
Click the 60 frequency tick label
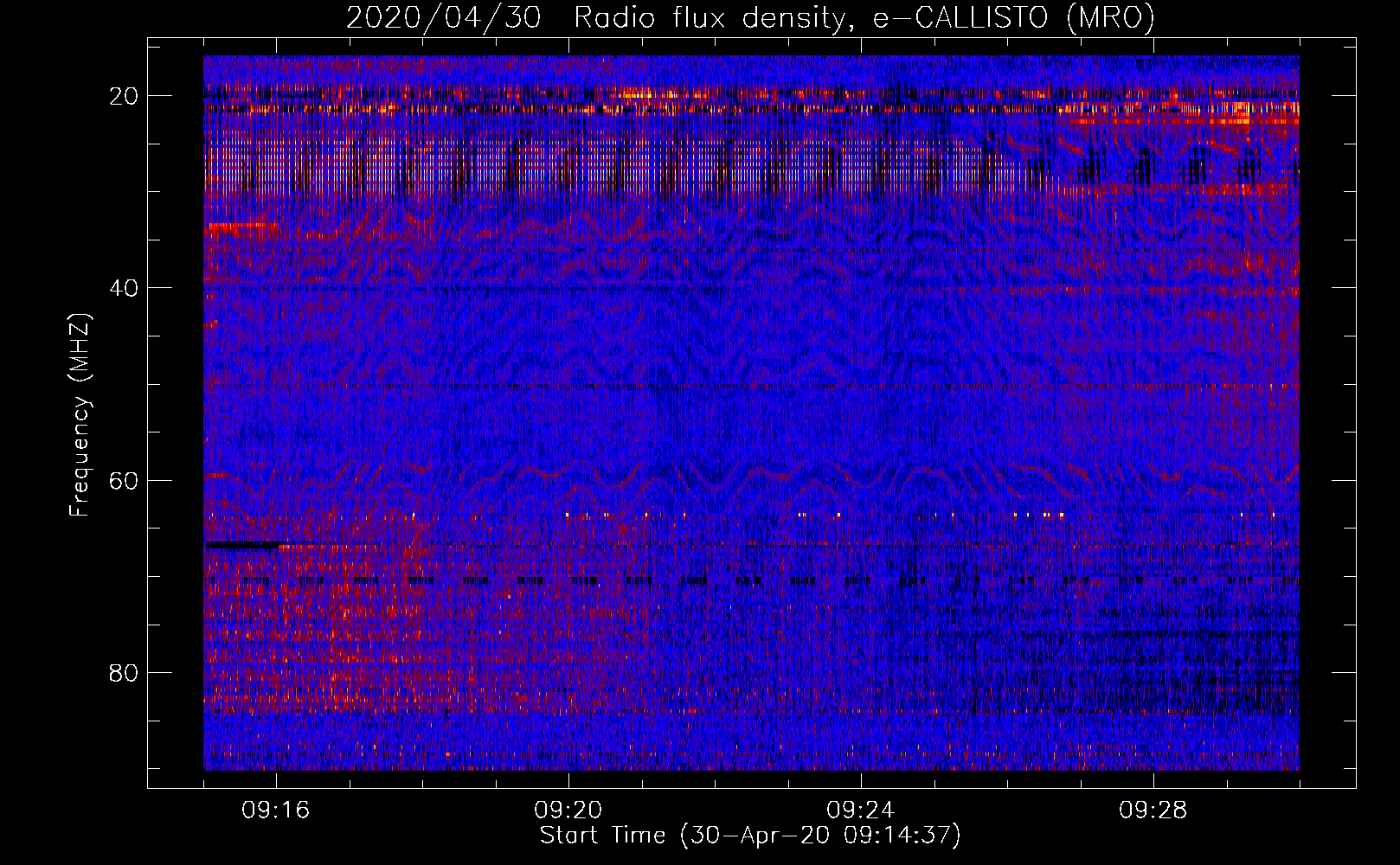124,480
